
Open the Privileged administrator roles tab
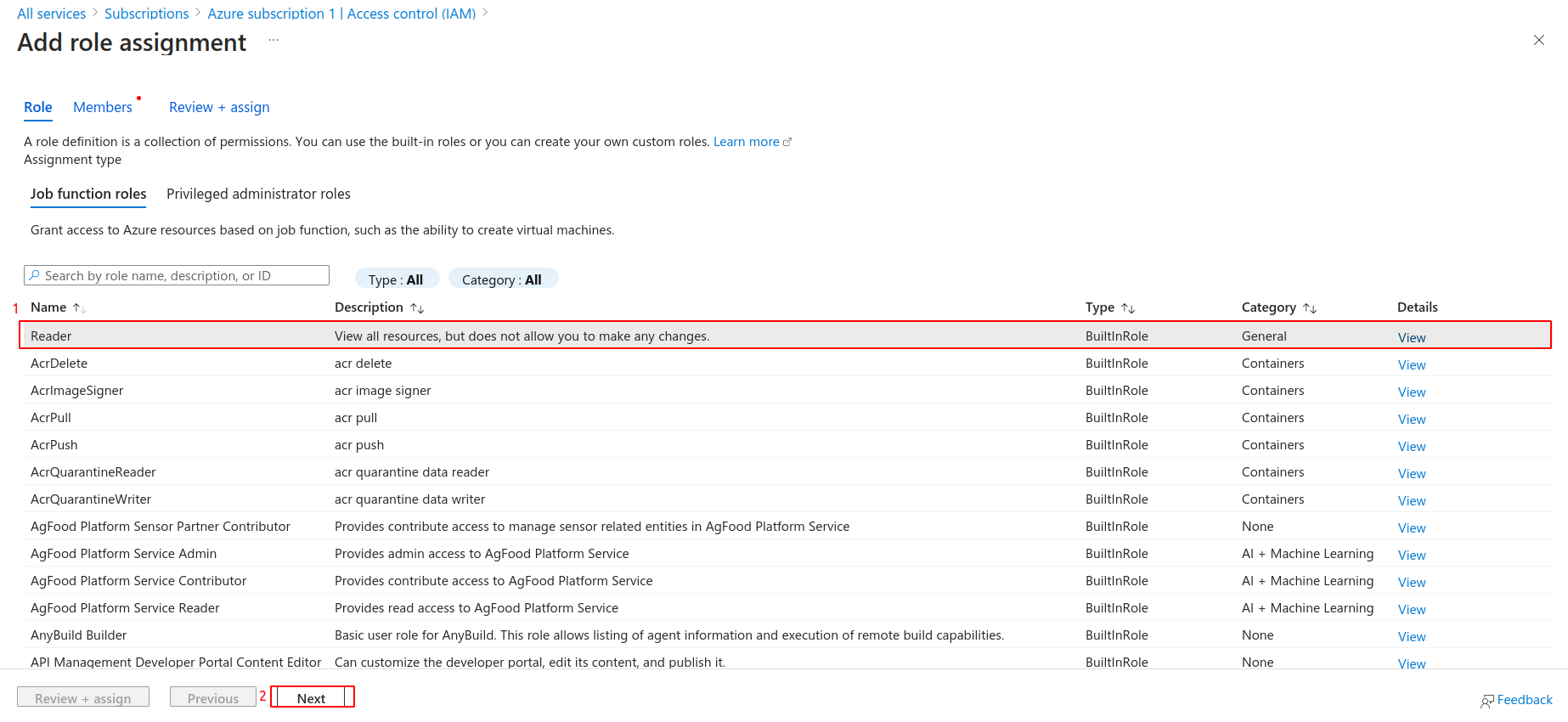coord(257,194)
